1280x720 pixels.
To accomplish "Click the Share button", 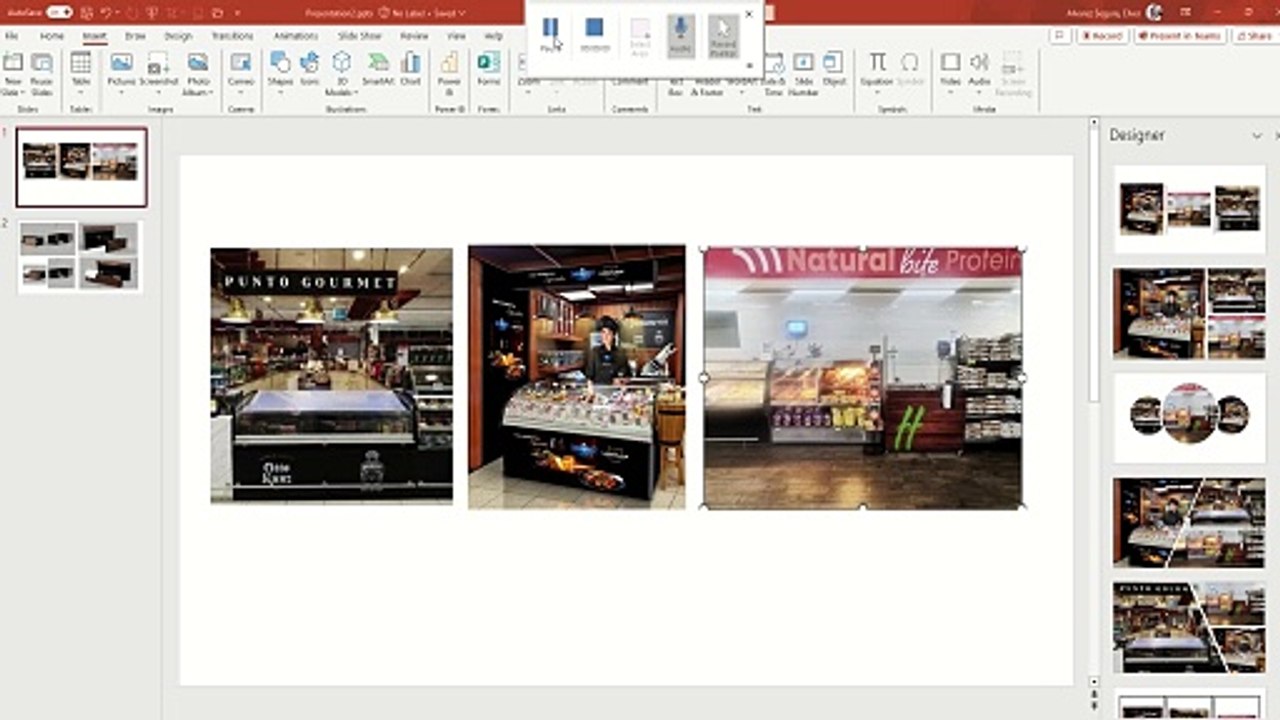I will tap(1257, 36).
